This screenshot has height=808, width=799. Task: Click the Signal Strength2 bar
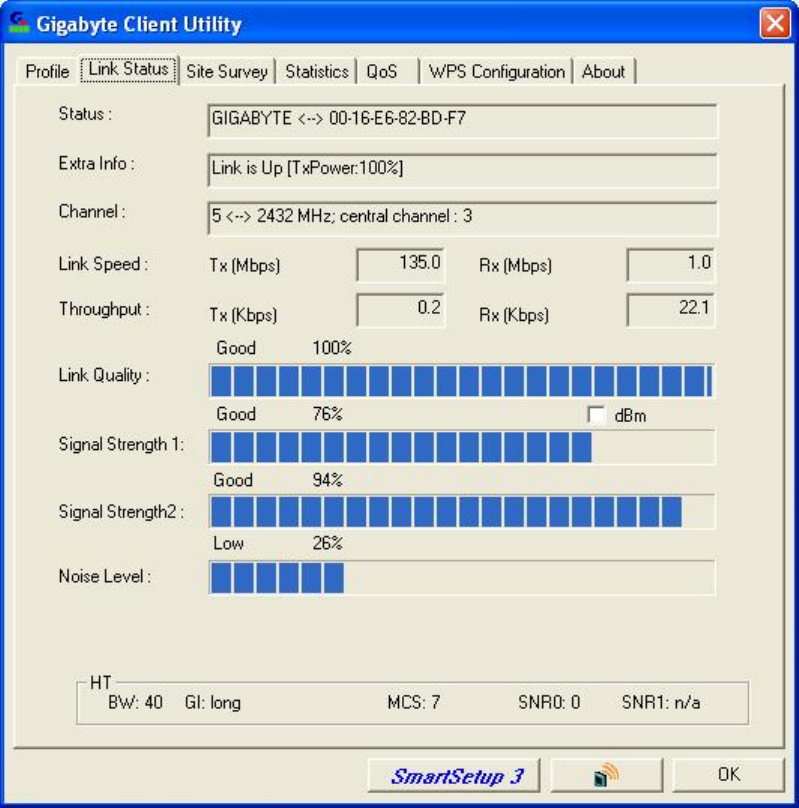462,512
